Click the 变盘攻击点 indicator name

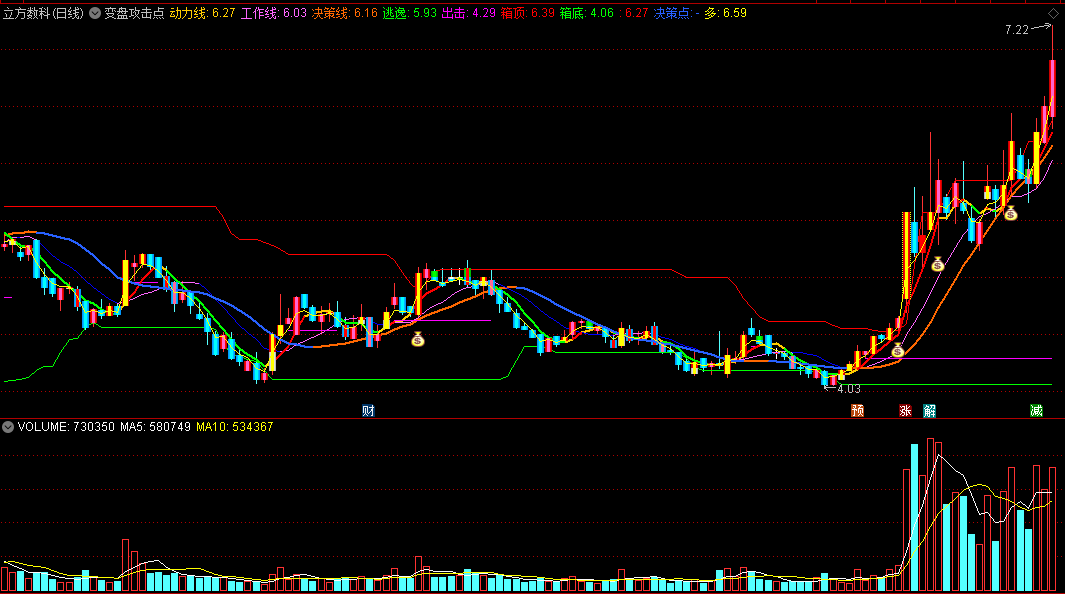pyautogui.click(x=134, y=13)
